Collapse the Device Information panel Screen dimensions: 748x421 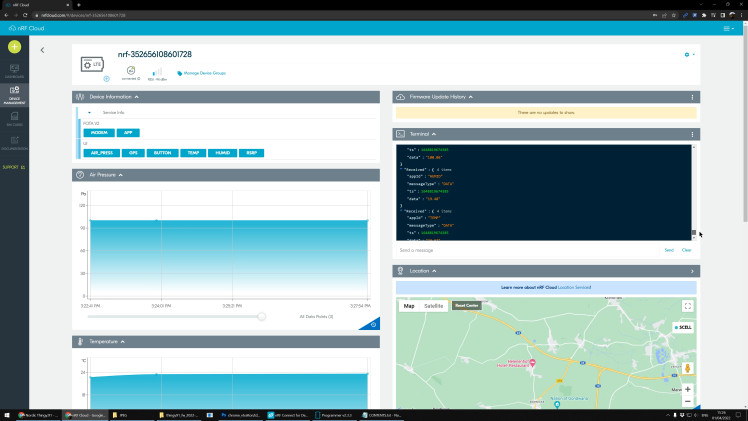tap(136, 97)
